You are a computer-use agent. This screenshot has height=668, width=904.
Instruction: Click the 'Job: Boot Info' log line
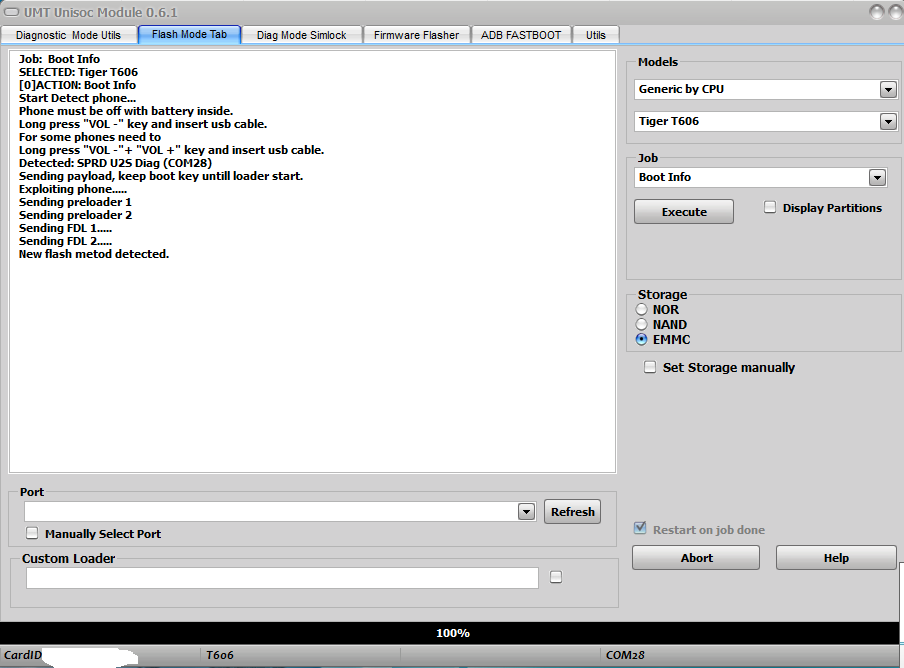(59, 59)
